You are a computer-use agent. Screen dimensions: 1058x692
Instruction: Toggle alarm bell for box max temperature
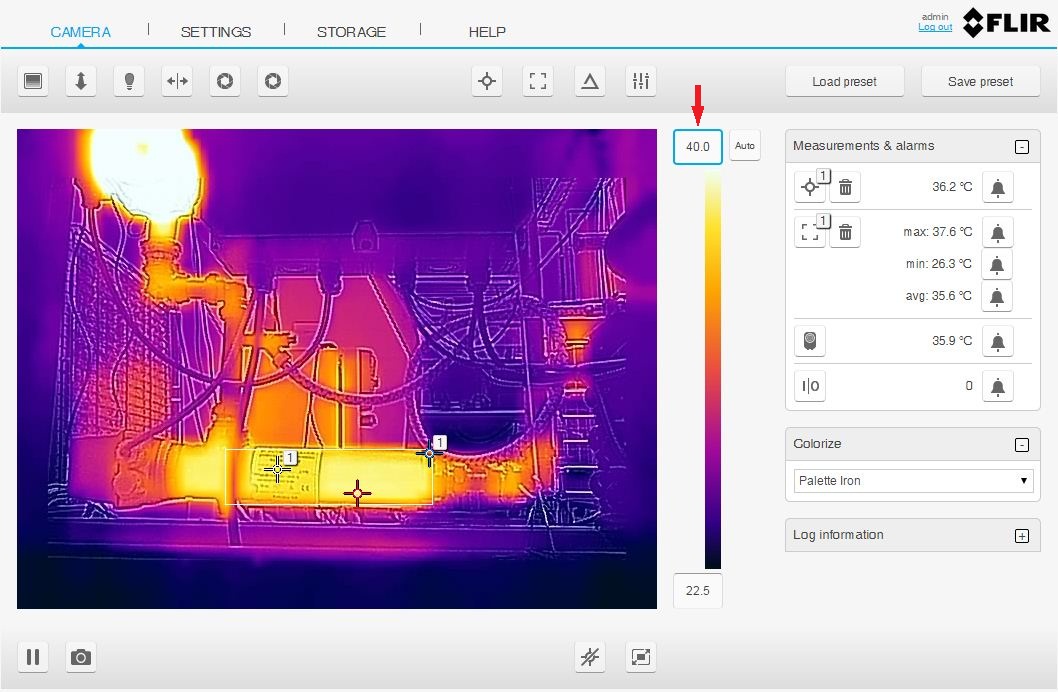coord(997,233)
